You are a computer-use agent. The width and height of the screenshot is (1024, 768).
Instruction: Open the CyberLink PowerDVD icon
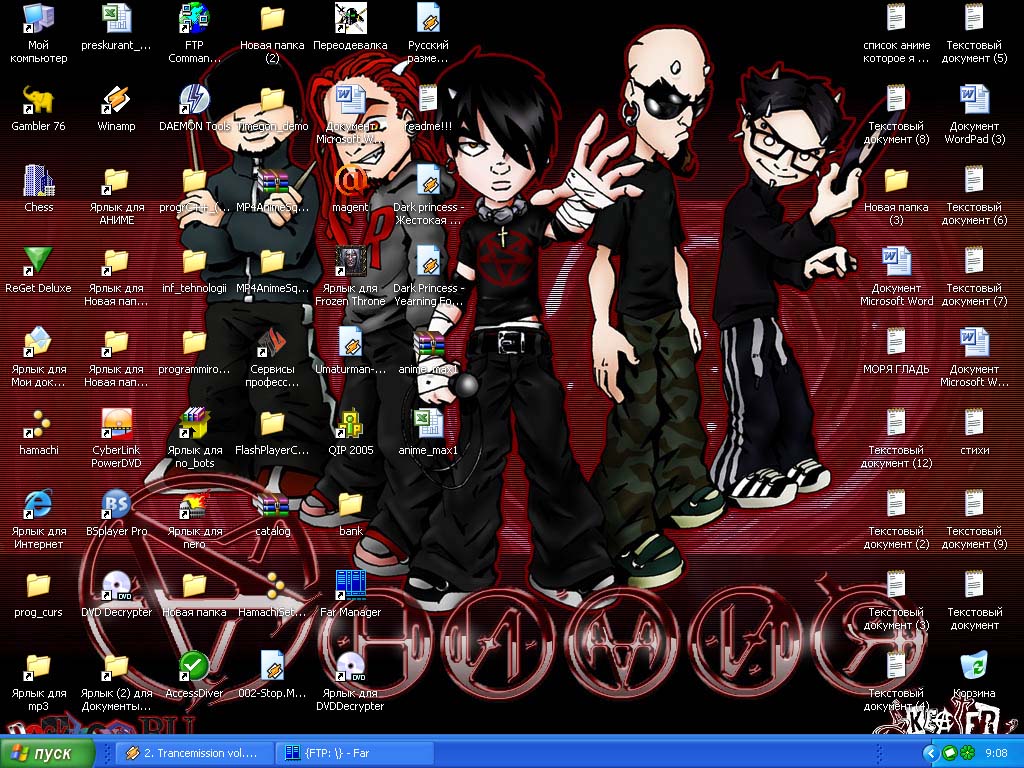[x=116, y=424]
